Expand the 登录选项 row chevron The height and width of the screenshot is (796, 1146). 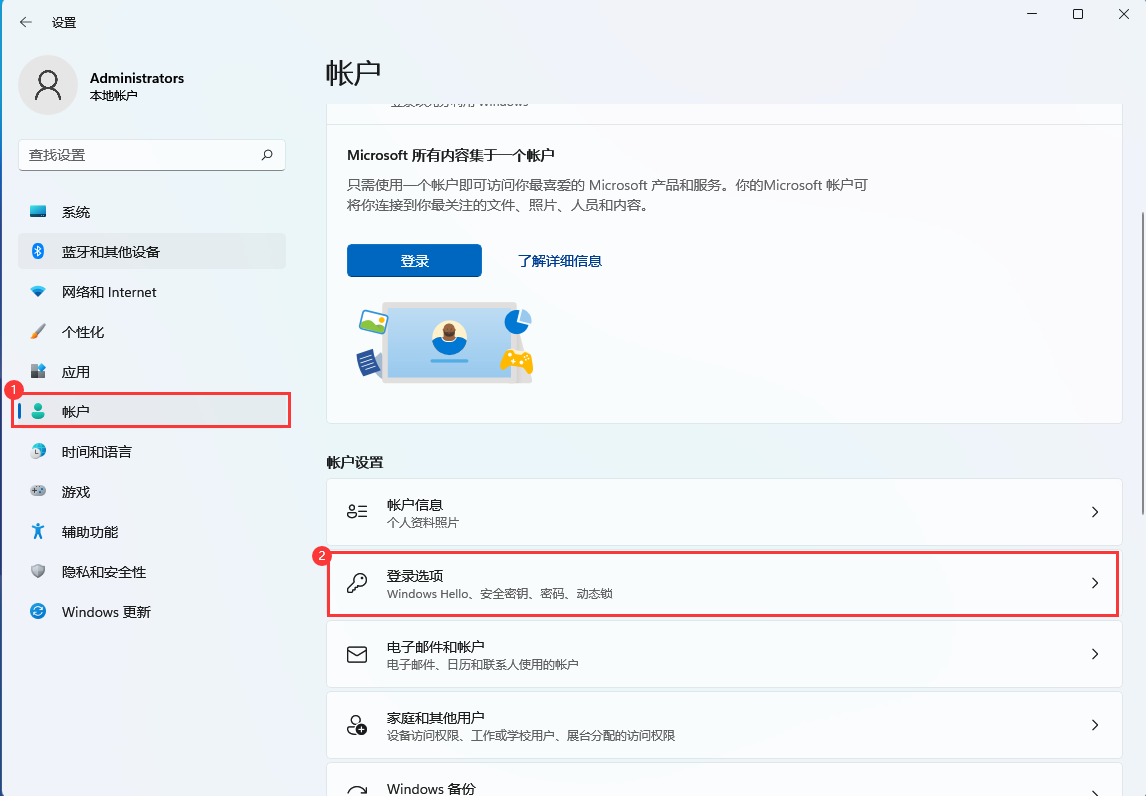pos(1094,583)
